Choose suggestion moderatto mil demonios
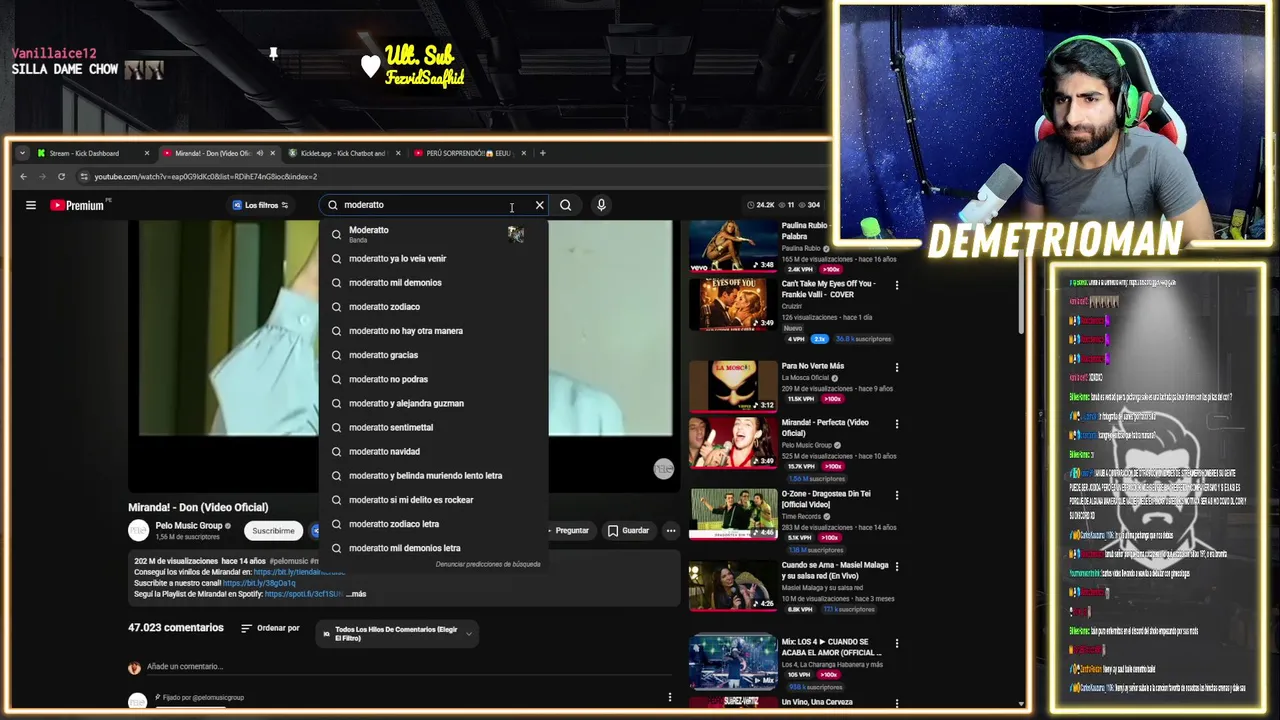This screenshot has width=1280, height=720. coord(433,282)
